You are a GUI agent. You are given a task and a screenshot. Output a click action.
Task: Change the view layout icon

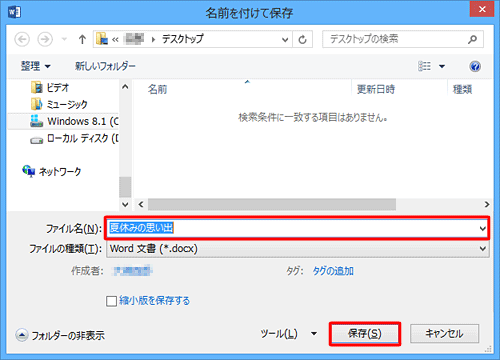(x=424, y=66)
